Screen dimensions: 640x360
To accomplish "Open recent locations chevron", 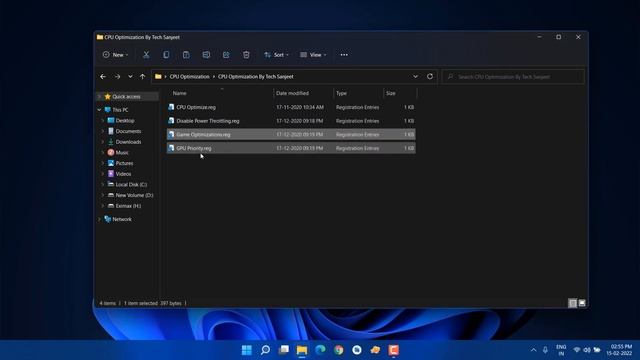I will (130, 76).
